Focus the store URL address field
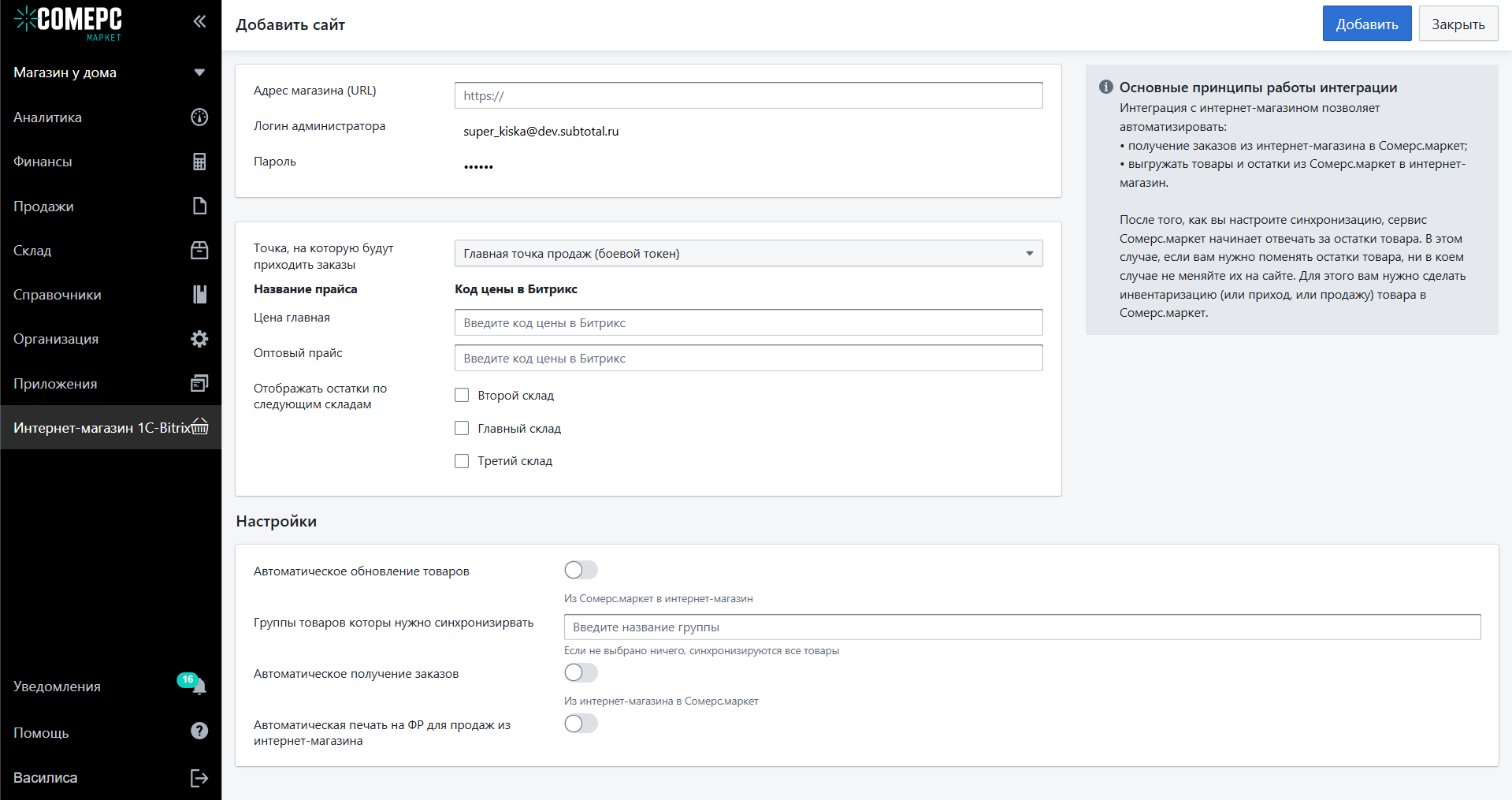 [749, 95]
